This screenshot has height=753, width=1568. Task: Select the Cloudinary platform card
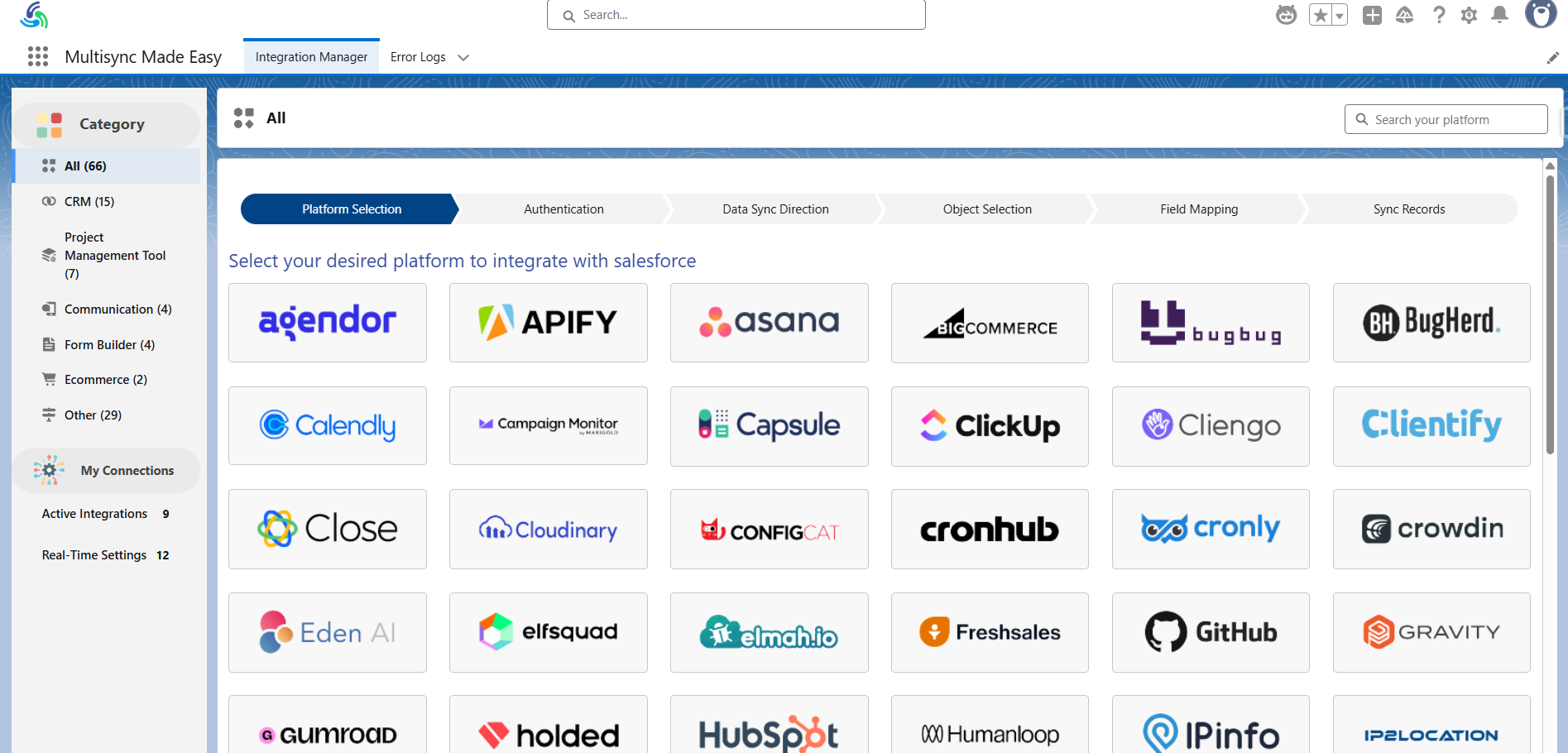549,529
